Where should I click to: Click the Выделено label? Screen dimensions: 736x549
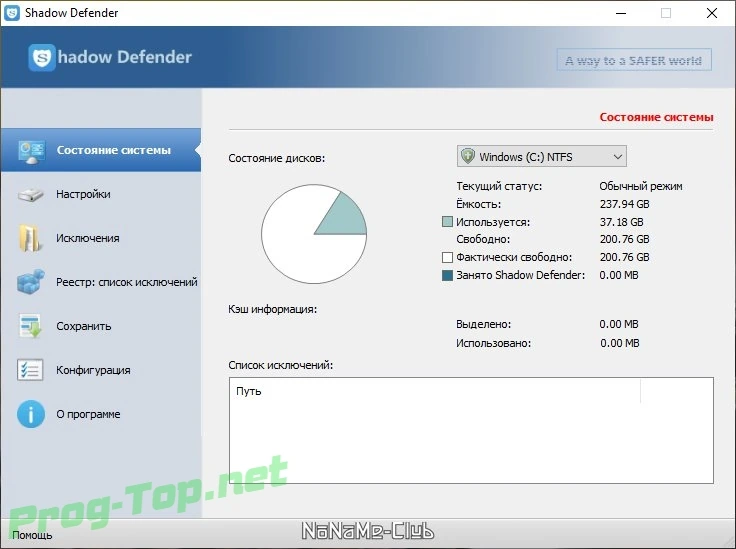pos(483,324)
